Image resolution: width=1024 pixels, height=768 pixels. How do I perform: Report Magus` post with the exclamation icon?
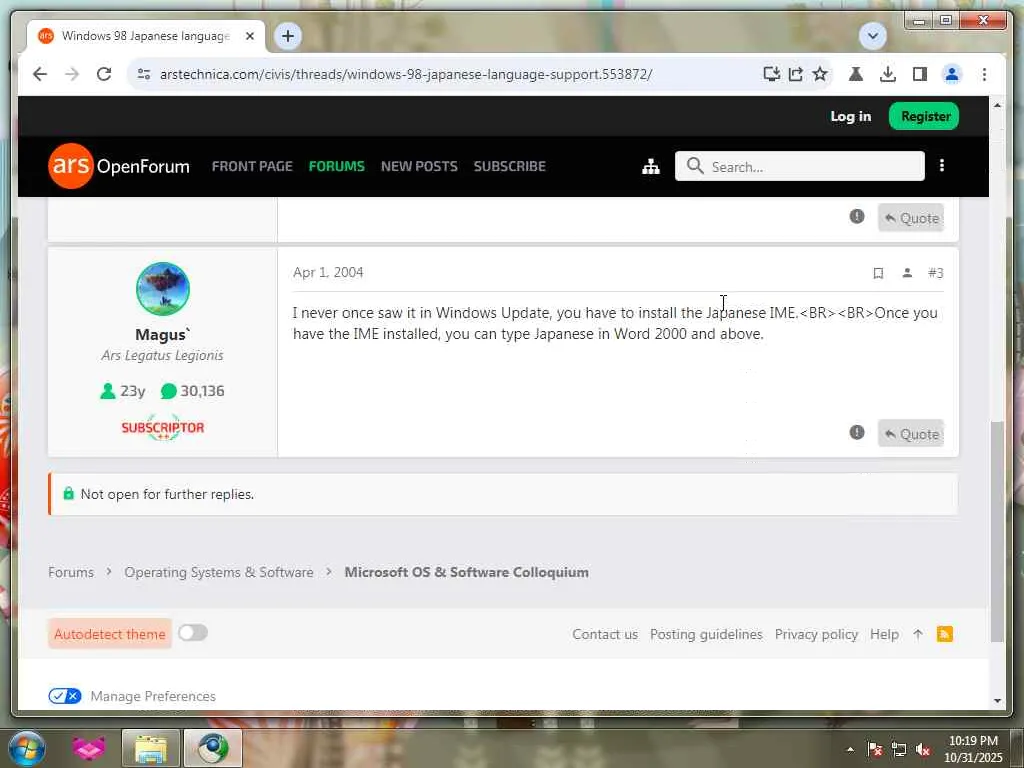click(x=857, y=432)
